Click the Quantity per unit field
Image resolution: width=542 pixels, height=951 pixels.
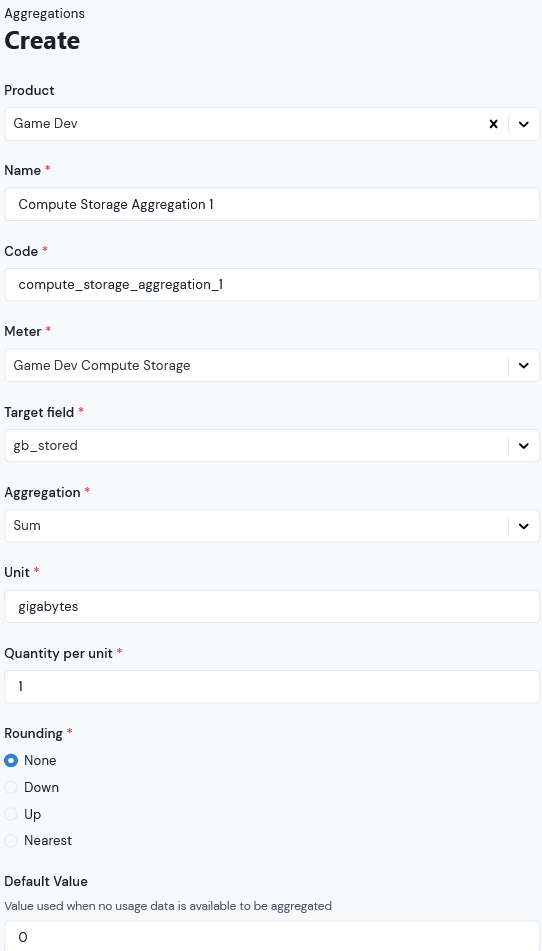click(x=272, y=687)
